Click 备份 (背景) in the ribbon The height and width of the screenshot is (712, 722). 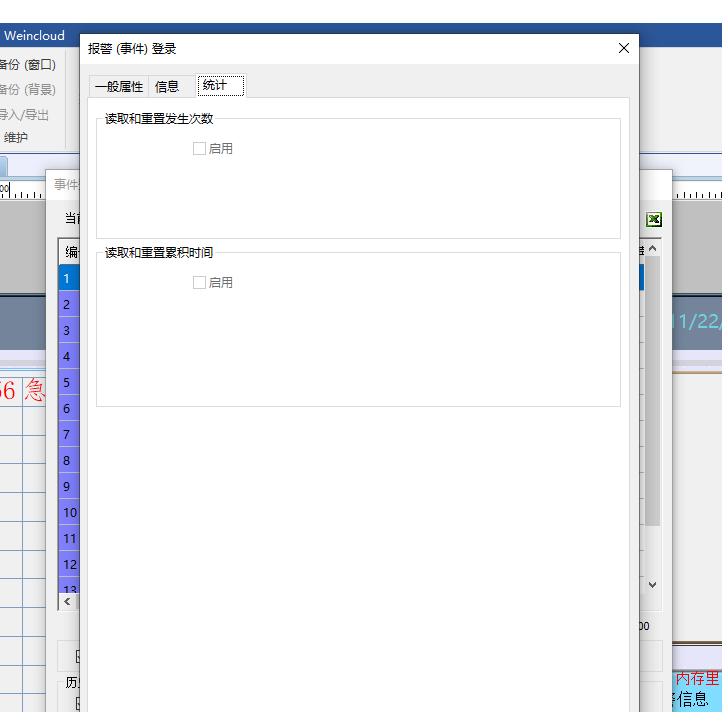(x=28, y=90)
